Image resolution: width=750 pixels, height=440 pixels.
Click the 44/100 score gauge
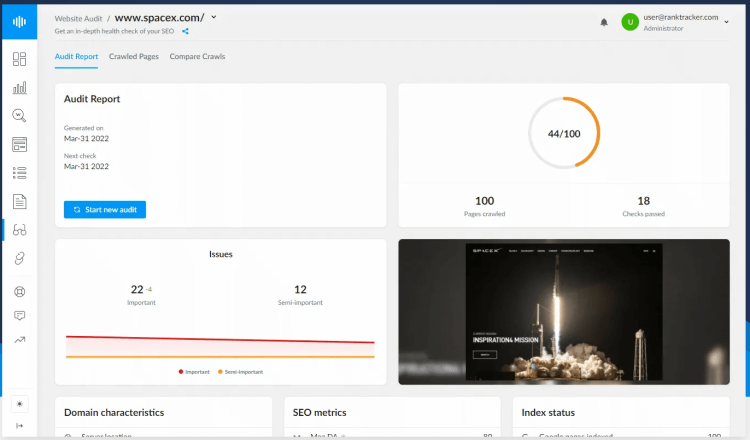click(x=564, y=133)
